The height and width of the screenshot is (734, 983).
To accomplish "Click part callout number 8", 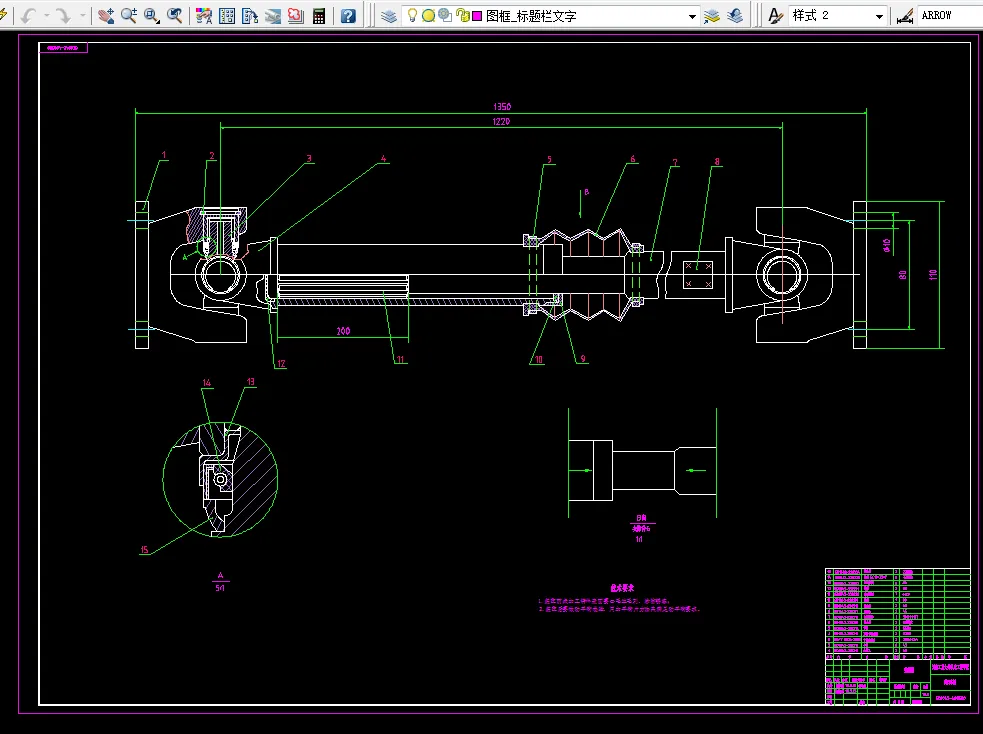I will tap(717, 162).
